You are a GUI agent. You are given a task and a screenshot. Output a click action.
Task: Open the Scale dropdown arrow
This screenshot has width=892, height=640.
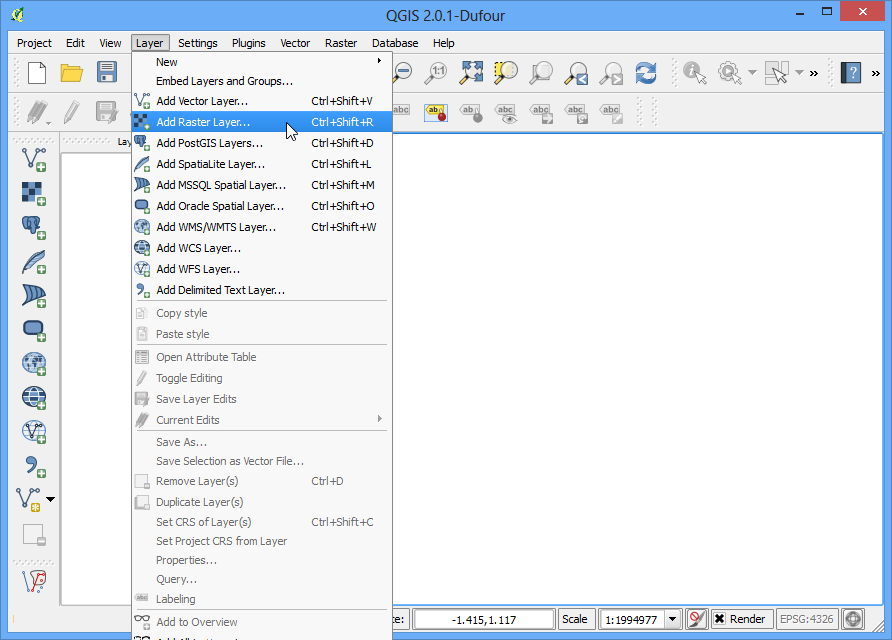[x=673, y=619]
